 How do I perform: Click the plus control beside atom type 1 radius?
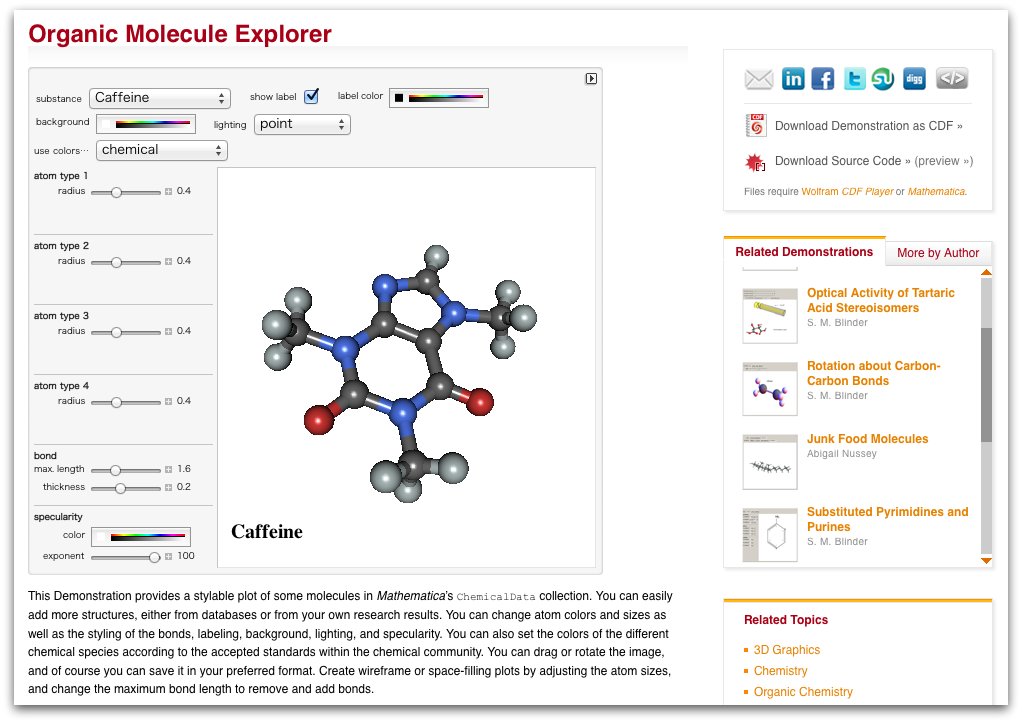167,191
